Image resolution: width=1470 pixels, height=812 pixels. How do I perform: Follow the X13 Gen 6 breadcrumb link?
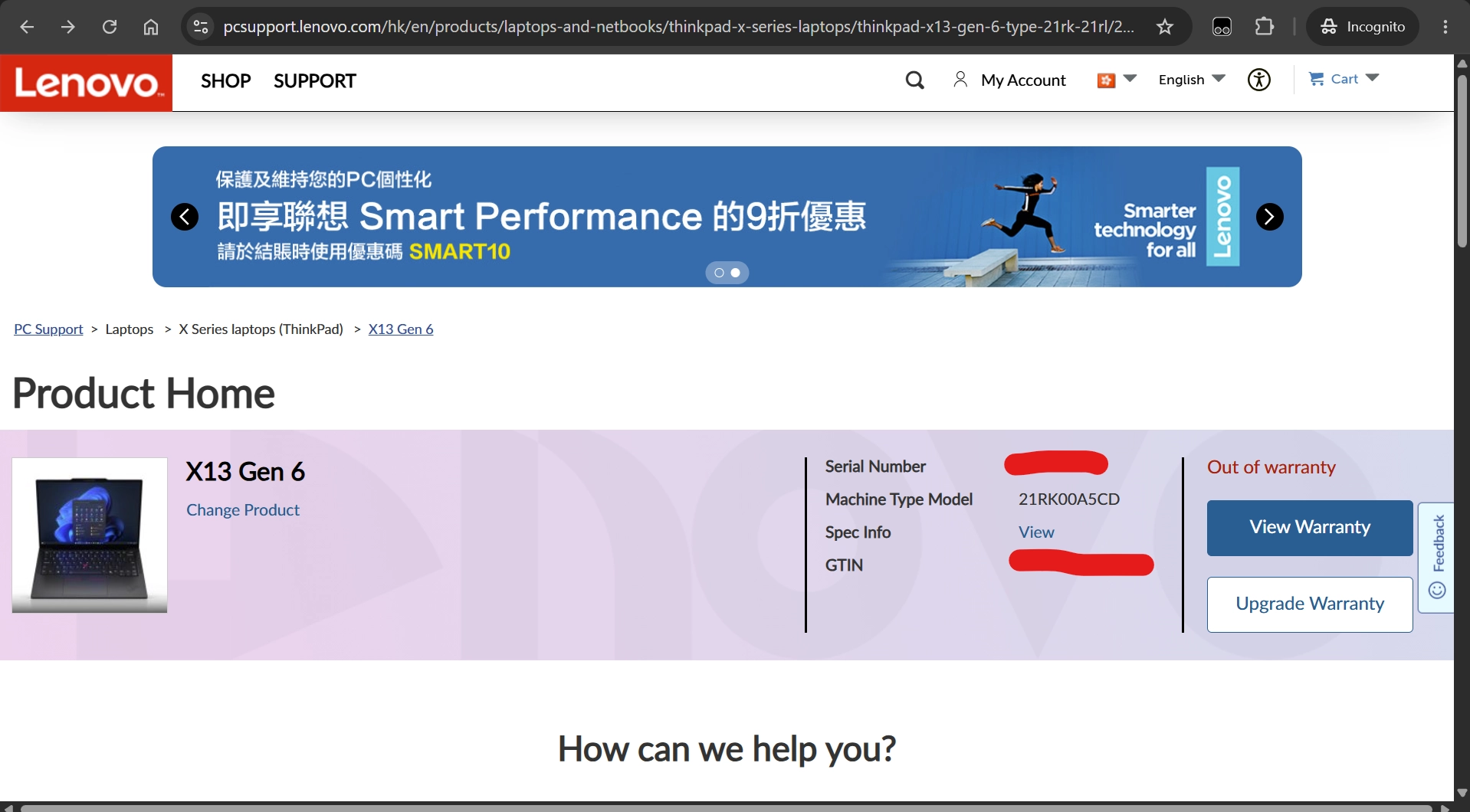[x=401, y=329]
